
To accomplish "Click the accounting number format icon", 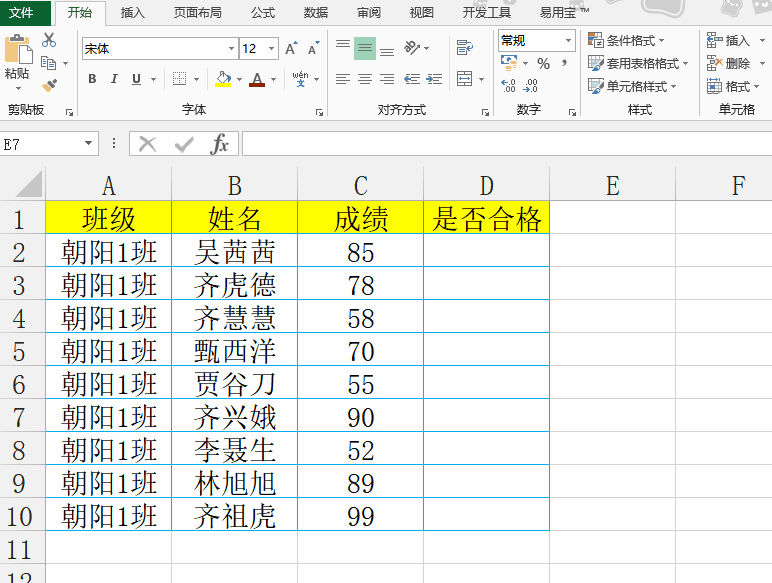I will click(x=509, y=63).
